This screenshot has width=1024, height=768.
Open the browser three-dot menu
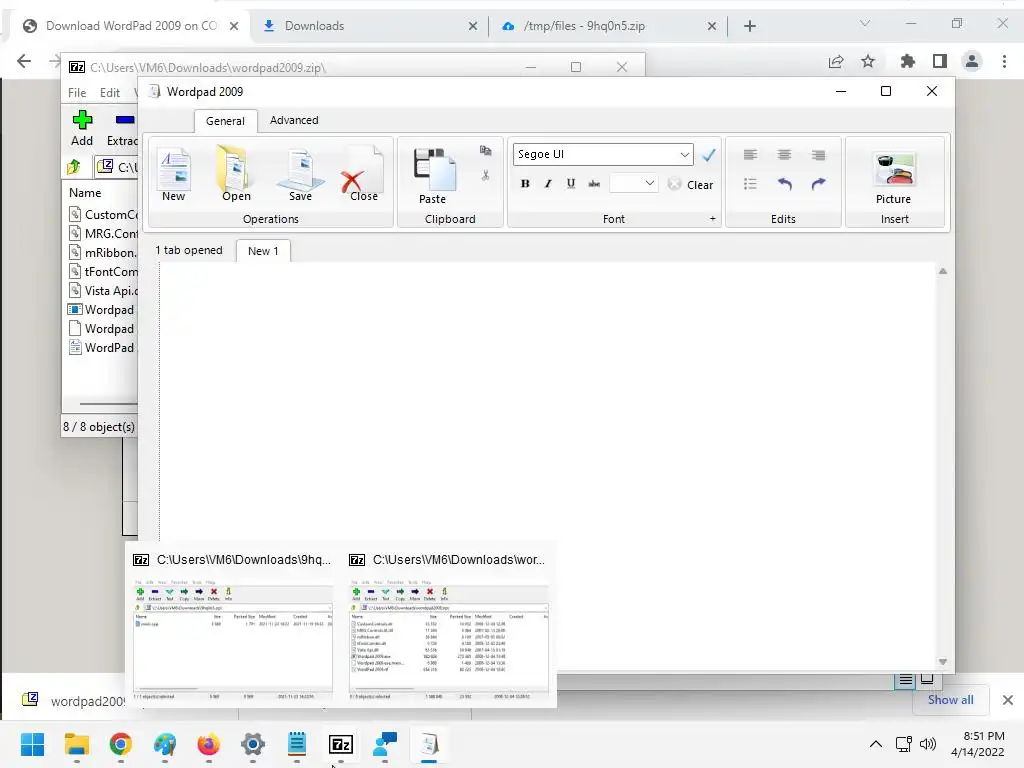coord(1004,61)
